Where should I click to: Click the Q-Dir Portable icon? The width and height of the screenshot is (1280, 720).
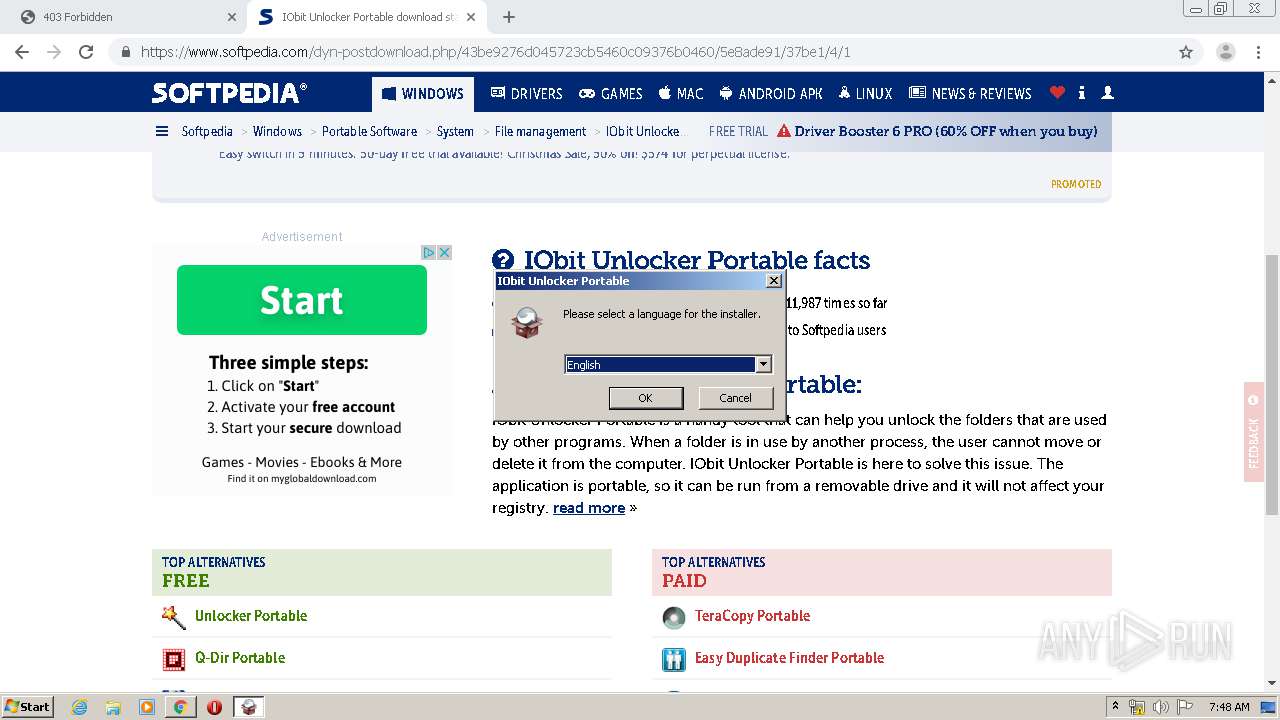(174, 659)
